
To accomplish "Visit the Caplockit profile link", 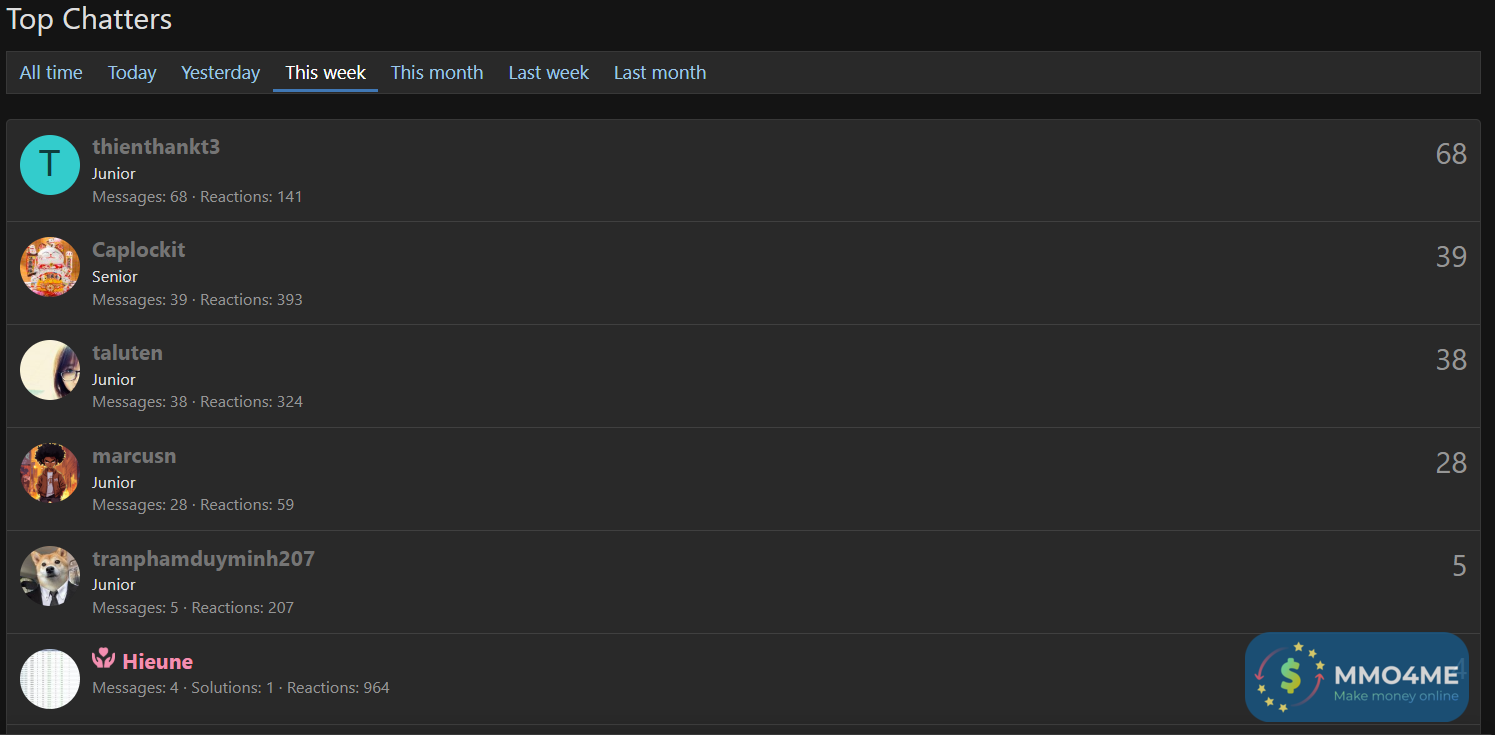I will coord(139,250).
